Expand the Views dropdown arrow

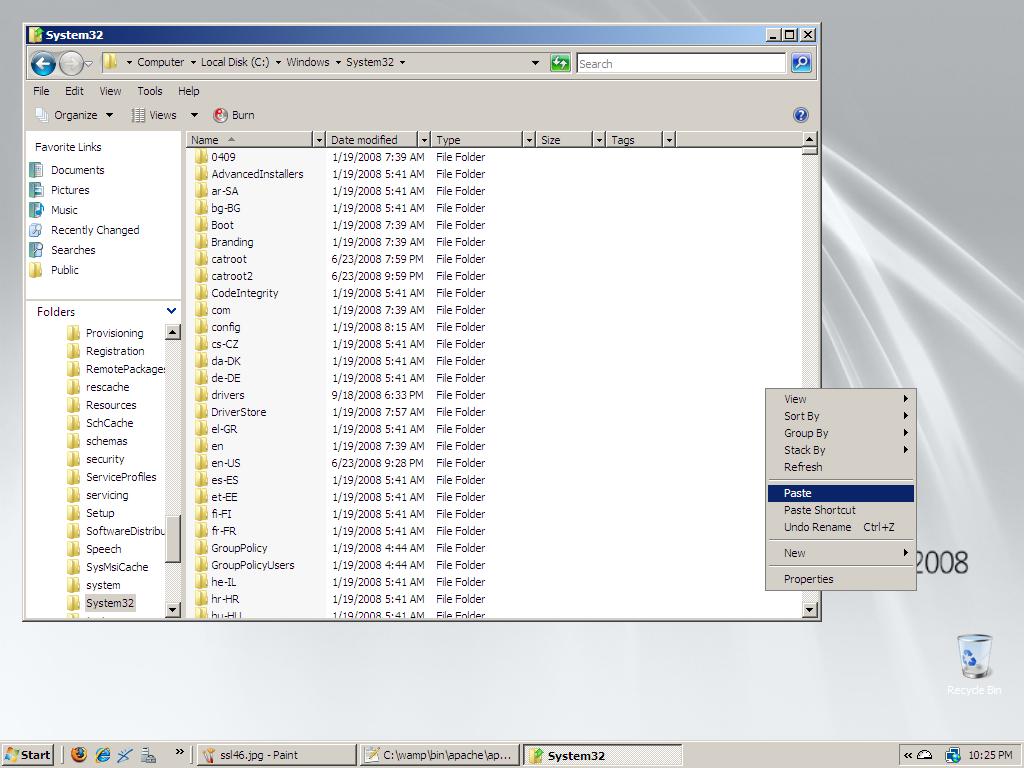click(x=194, y=115)
